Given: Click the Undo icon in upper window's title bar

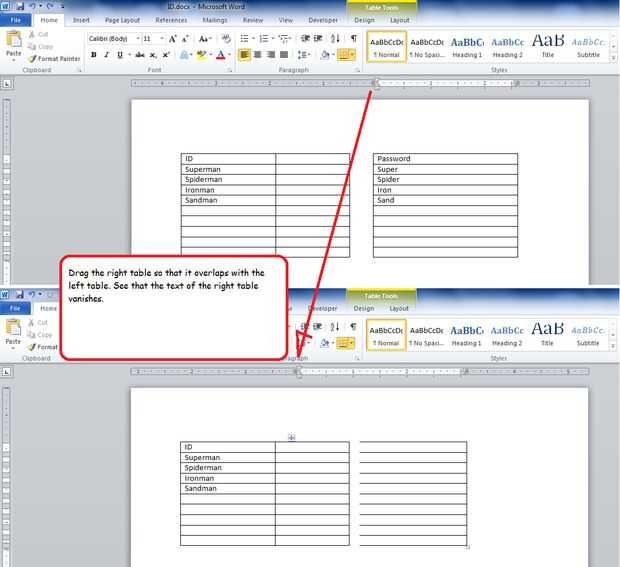Looking at the screenshot, I should [x=32, y=6].
